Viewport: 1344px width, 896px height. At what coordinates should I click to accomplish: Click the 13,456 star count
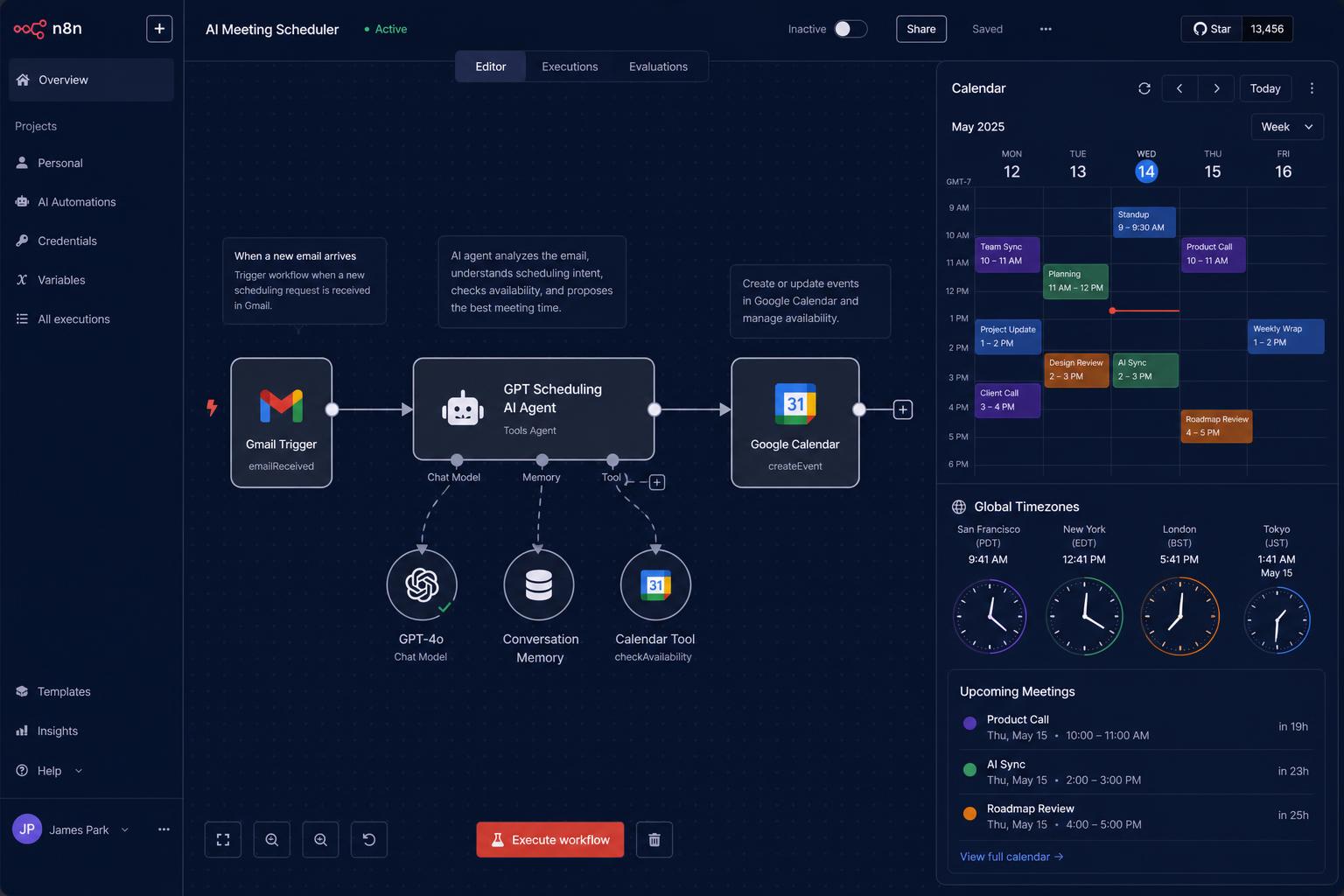1267,29
